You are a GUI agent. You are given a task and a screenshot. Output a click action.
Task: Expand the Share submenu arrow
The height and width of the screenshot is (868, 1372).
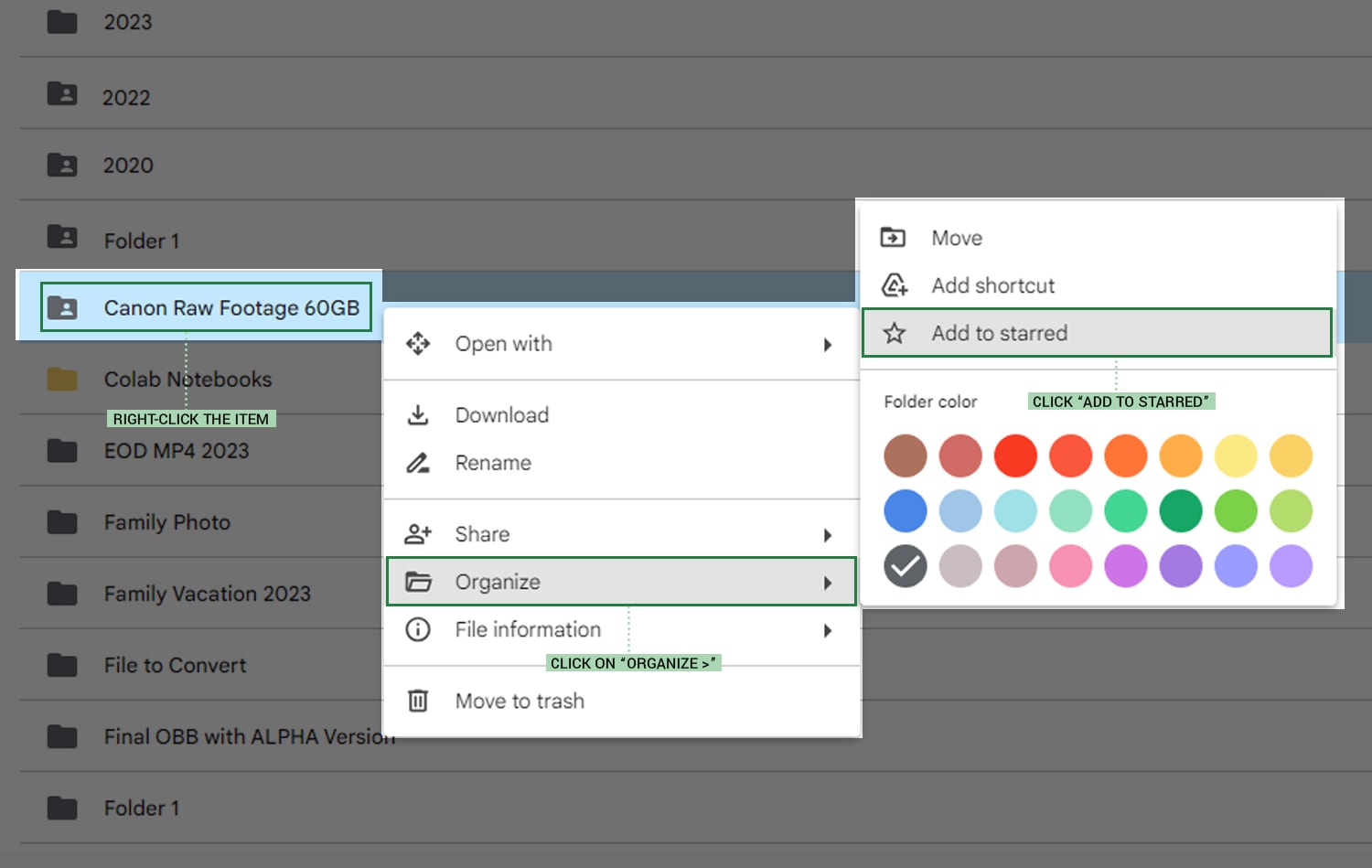828,534
